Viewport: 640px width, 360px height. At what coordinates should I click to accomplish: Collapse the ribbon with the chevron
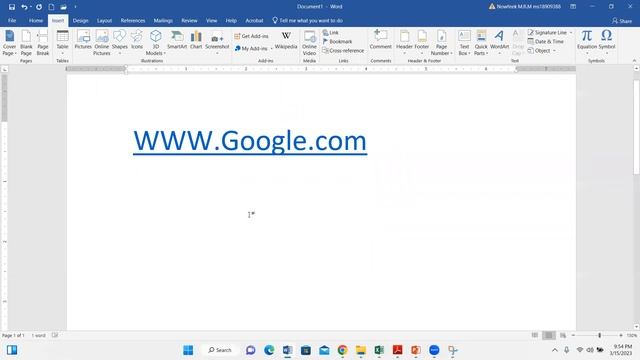(634, 60)
